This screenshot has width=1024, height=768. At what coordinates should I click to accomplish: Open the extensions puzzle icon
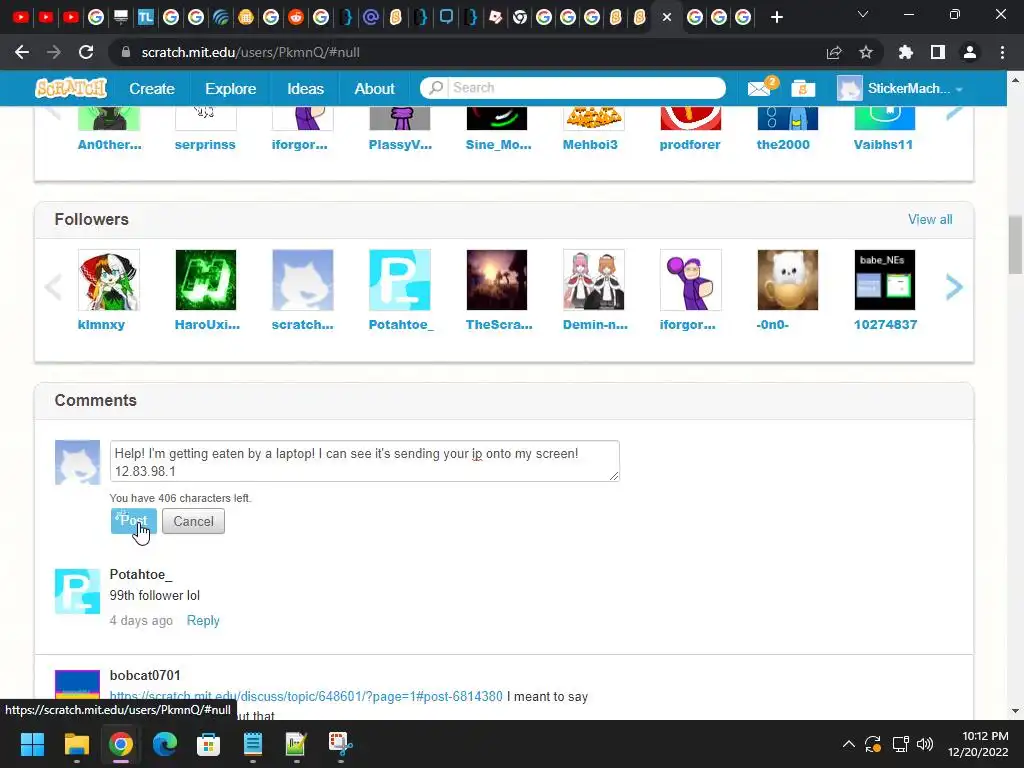(906, 52)
